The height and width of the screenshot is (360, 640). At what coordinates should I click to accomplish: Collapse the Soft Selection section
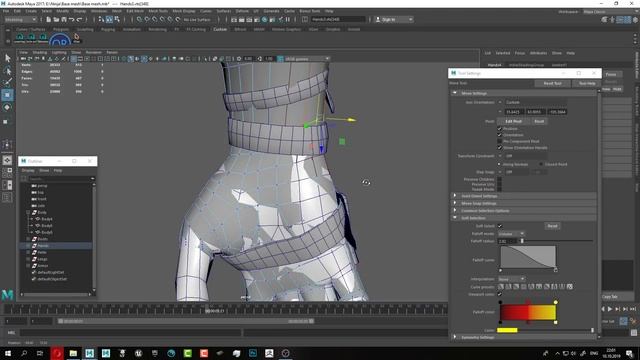pyautogui.click(x=455, y=218)
